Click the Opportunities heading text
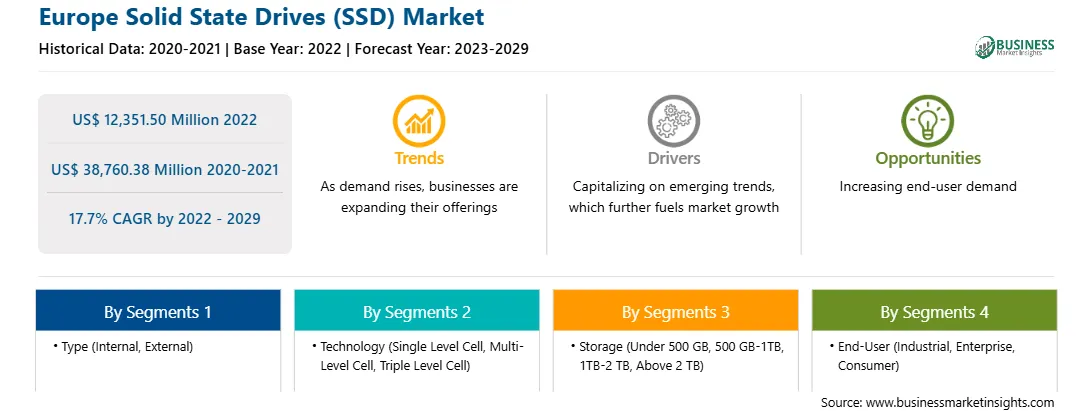Screen dimensions: 1092x411 (x=928, y=159)
